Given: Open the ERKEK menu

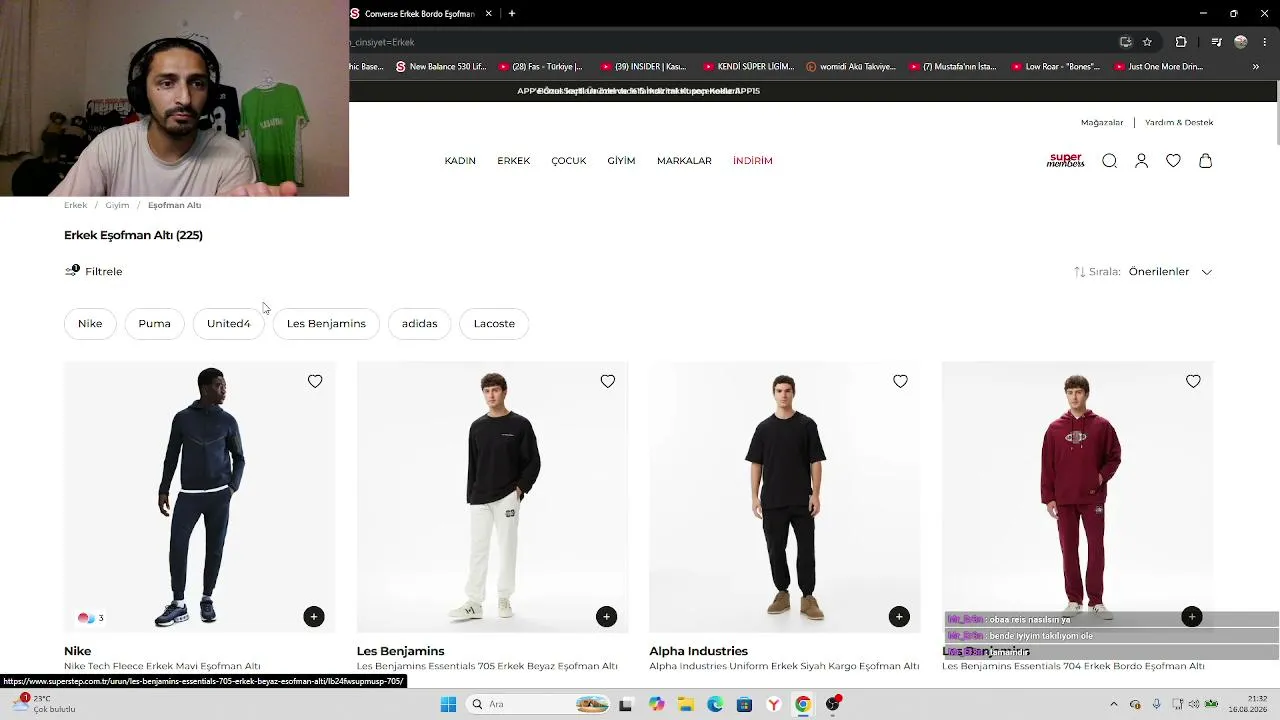Looking at the screenshot, I should (514, 161).
